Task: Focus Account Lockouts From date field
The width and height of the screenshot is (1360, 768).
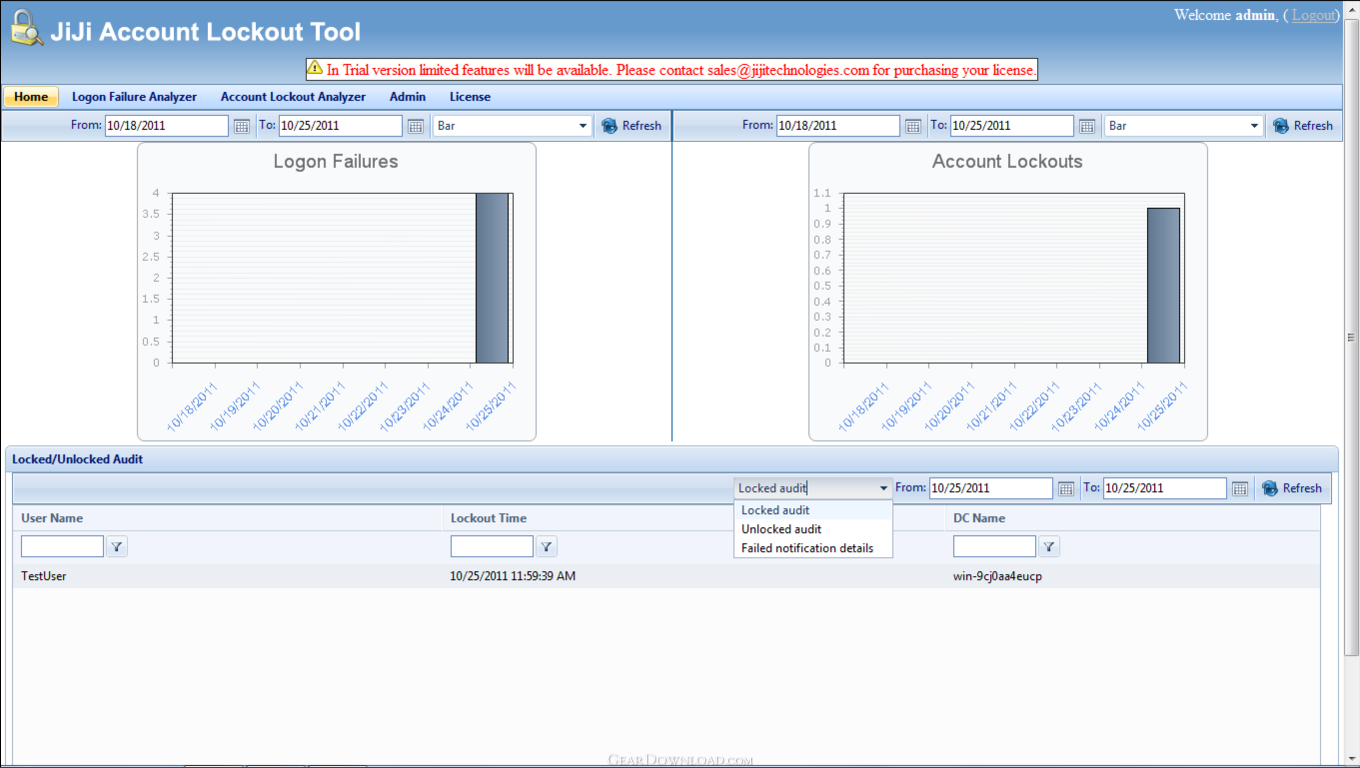Action: click(838, 126)
